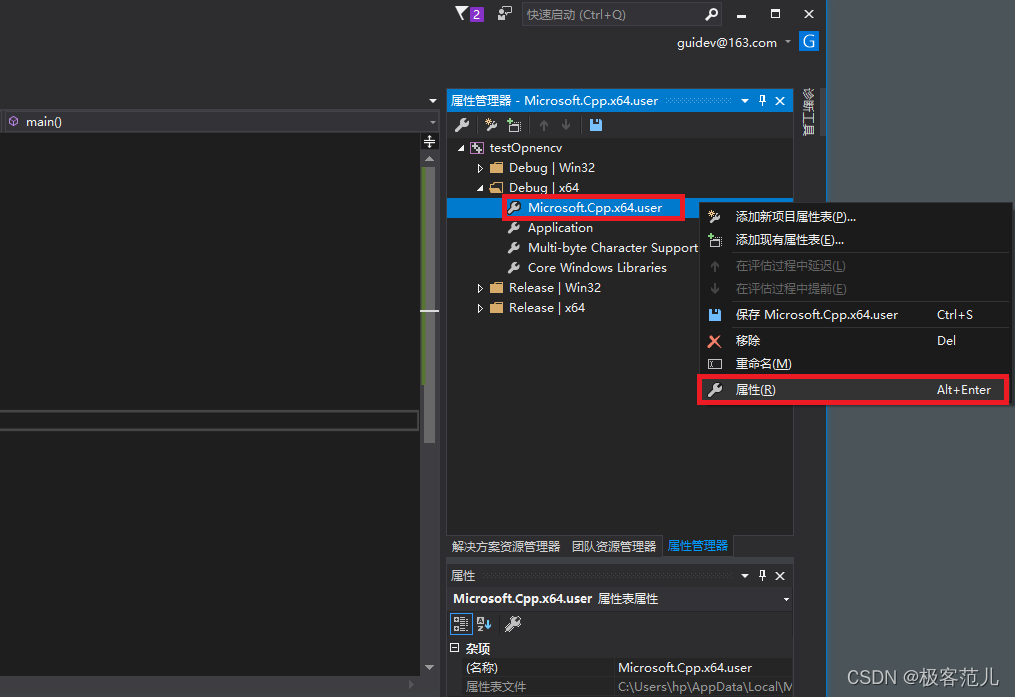Click the property pages wrench icon in 属性 panel
1015x697 pixels.
pos(513,623)
